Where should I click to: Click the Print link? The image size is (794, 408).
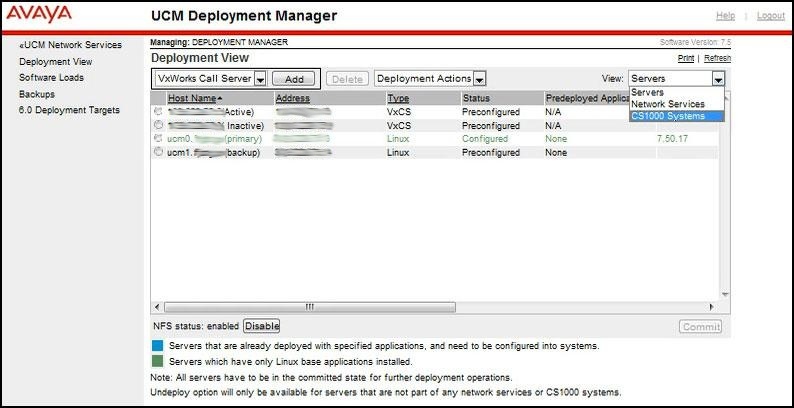(x=686, y=58)
